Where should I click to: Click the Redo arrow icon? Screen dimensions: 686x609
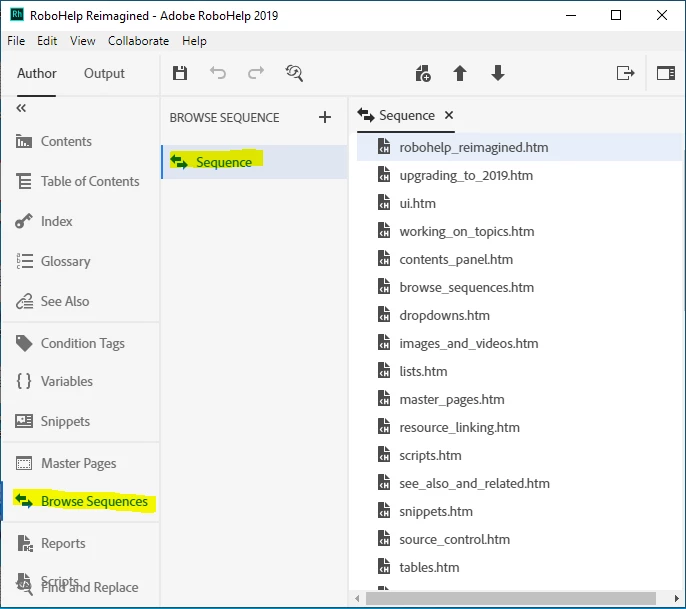coord(256,73)
